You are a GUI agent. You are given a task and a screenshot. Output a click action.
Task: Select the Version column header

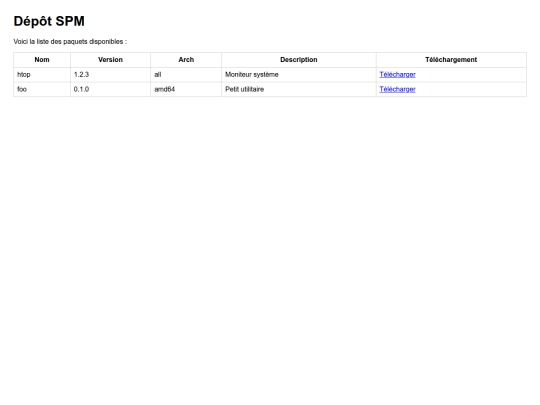pos(111,60)
